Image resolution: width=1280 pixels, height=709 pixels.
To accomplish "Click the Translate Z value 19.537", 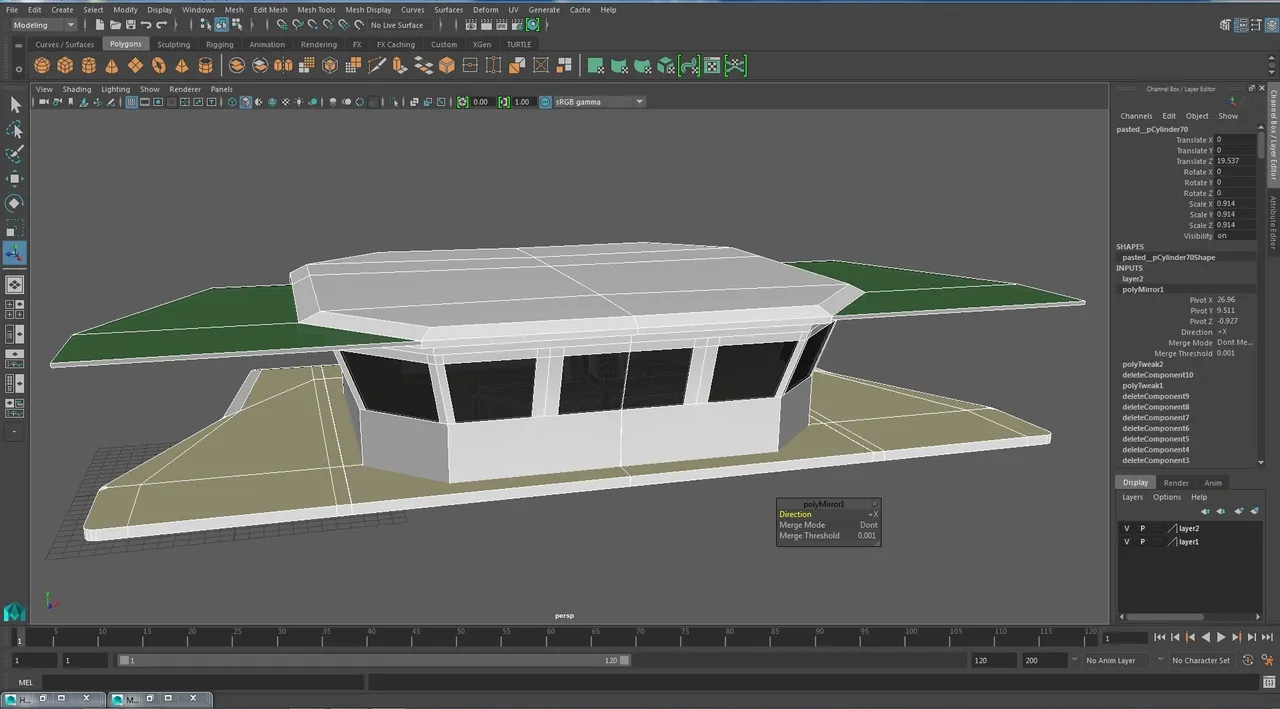I will [1235, 161].
